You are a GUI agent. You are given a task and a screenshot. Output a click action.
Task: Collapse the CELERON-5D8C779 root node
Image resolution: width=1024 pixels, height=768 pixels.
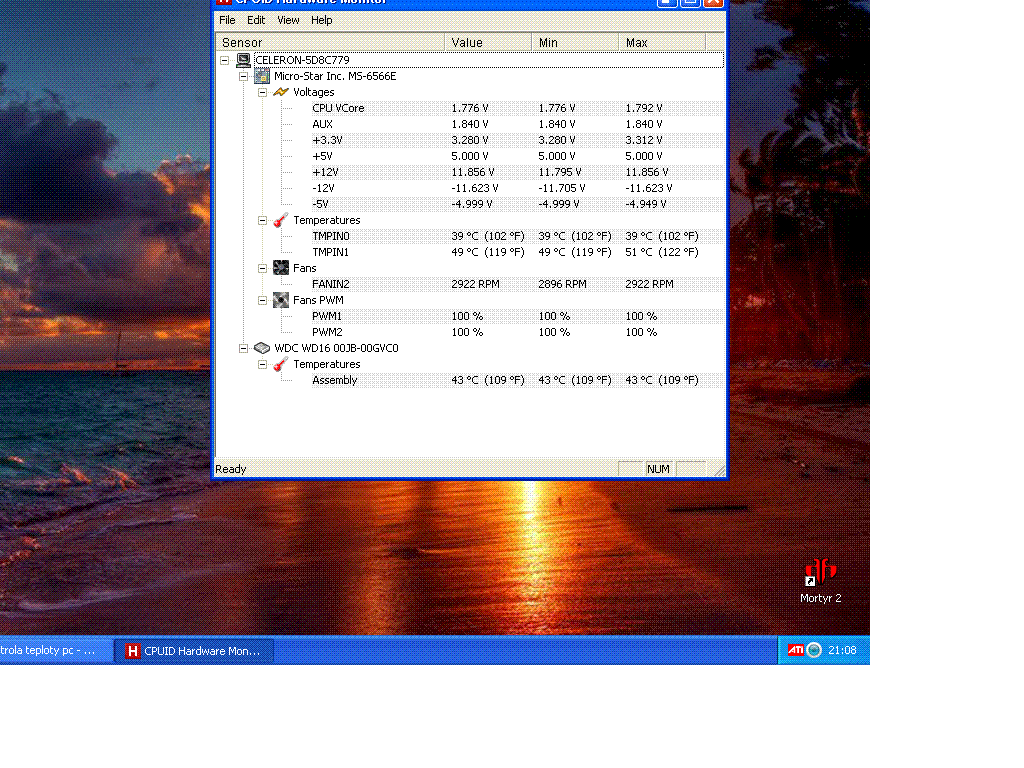(225, 60)
